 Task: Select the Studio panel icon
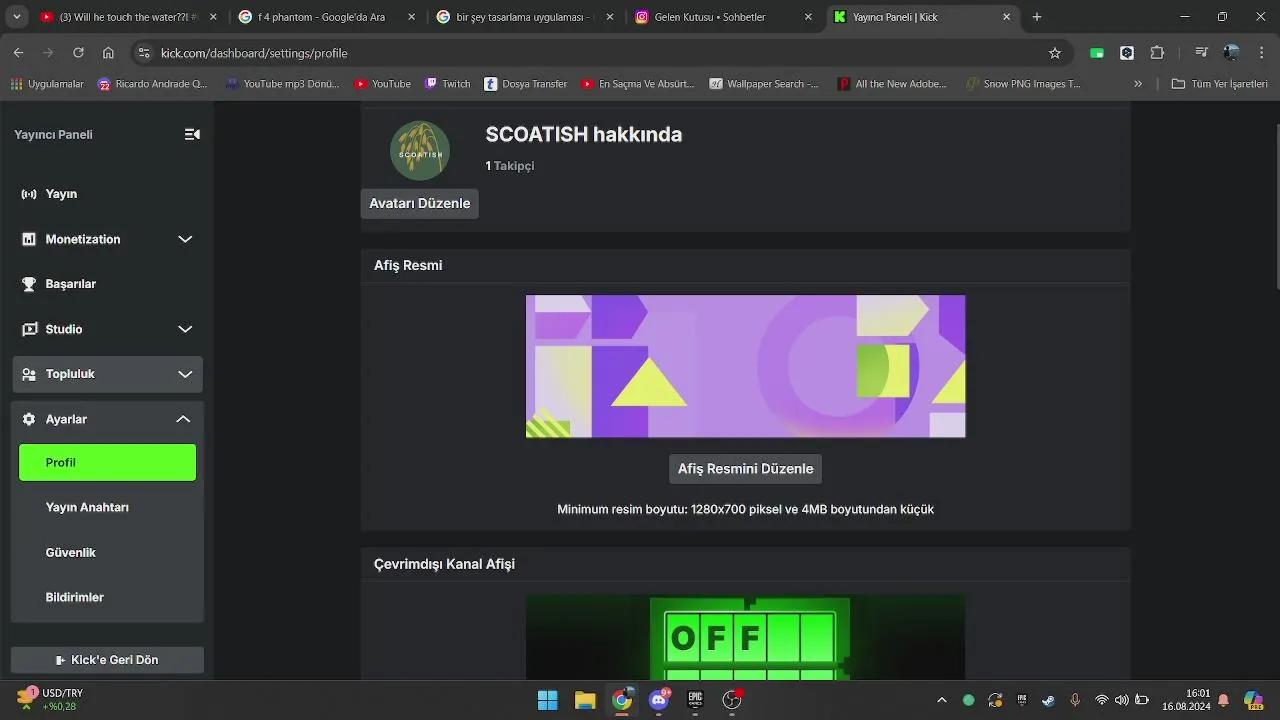click(x=29, y=329)
